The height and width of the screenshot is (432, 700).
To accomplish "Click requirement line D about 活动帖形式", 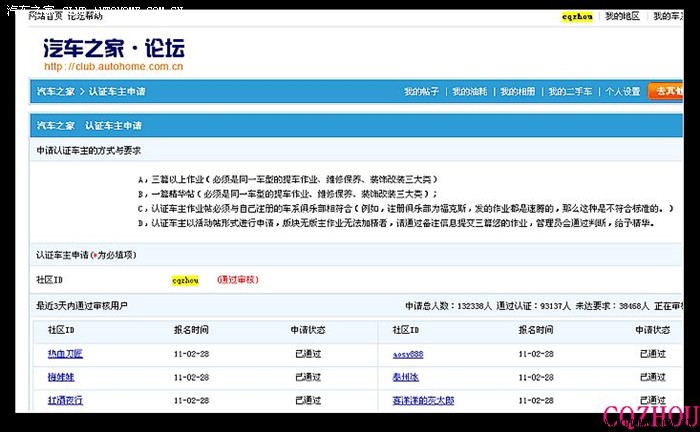I will [396, 223].
